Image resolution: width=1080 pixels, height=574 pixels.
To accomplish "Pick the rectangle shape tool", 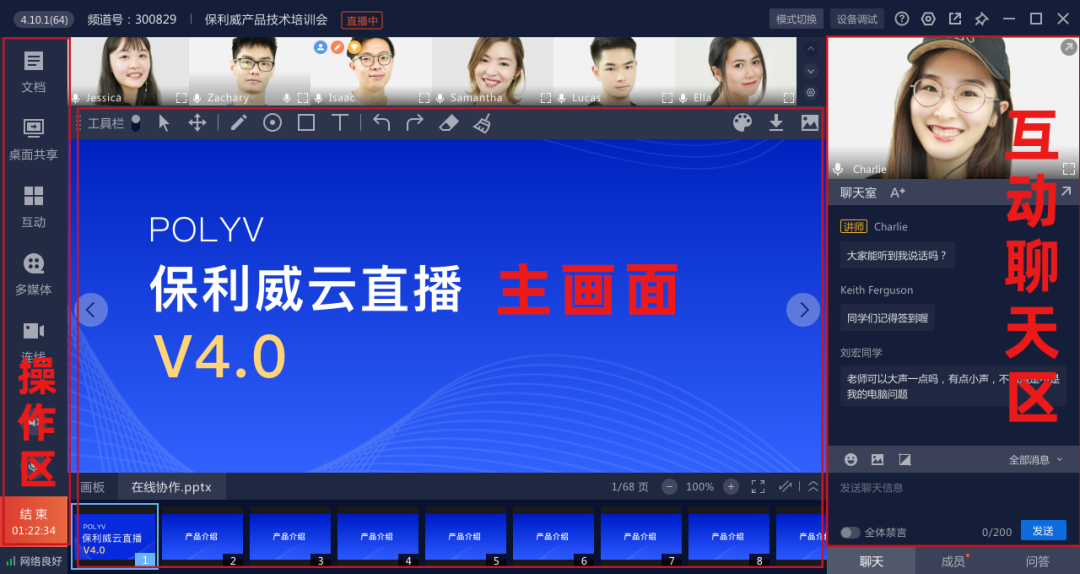I will (306, 122).
